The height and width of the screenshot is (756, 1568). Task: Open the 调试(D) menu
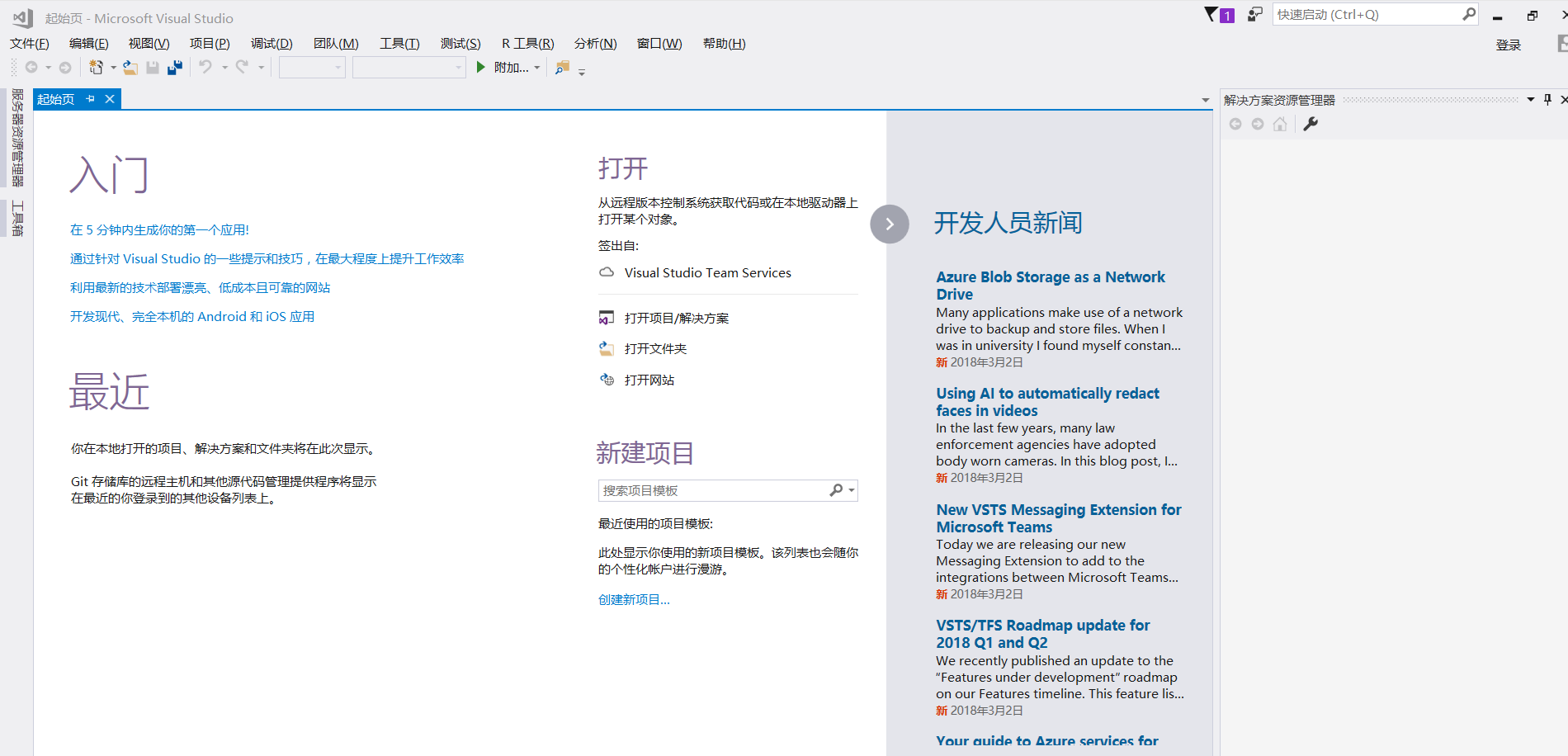[272, 44]
